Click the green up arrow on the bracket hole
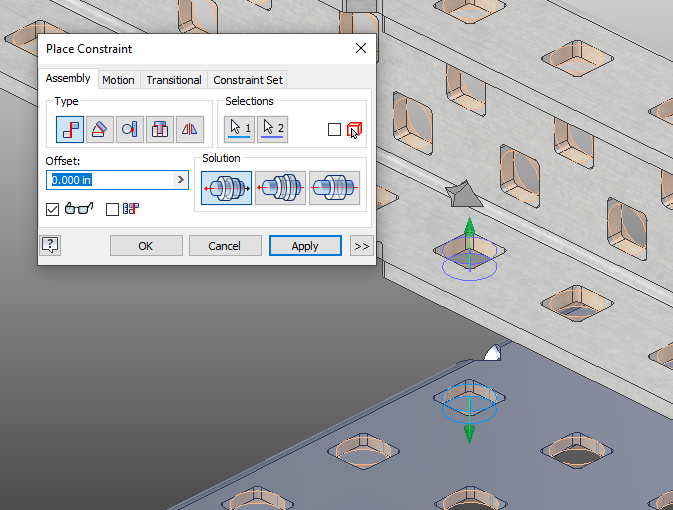This screenshot has width=673, height=510. tap(470, 228)
